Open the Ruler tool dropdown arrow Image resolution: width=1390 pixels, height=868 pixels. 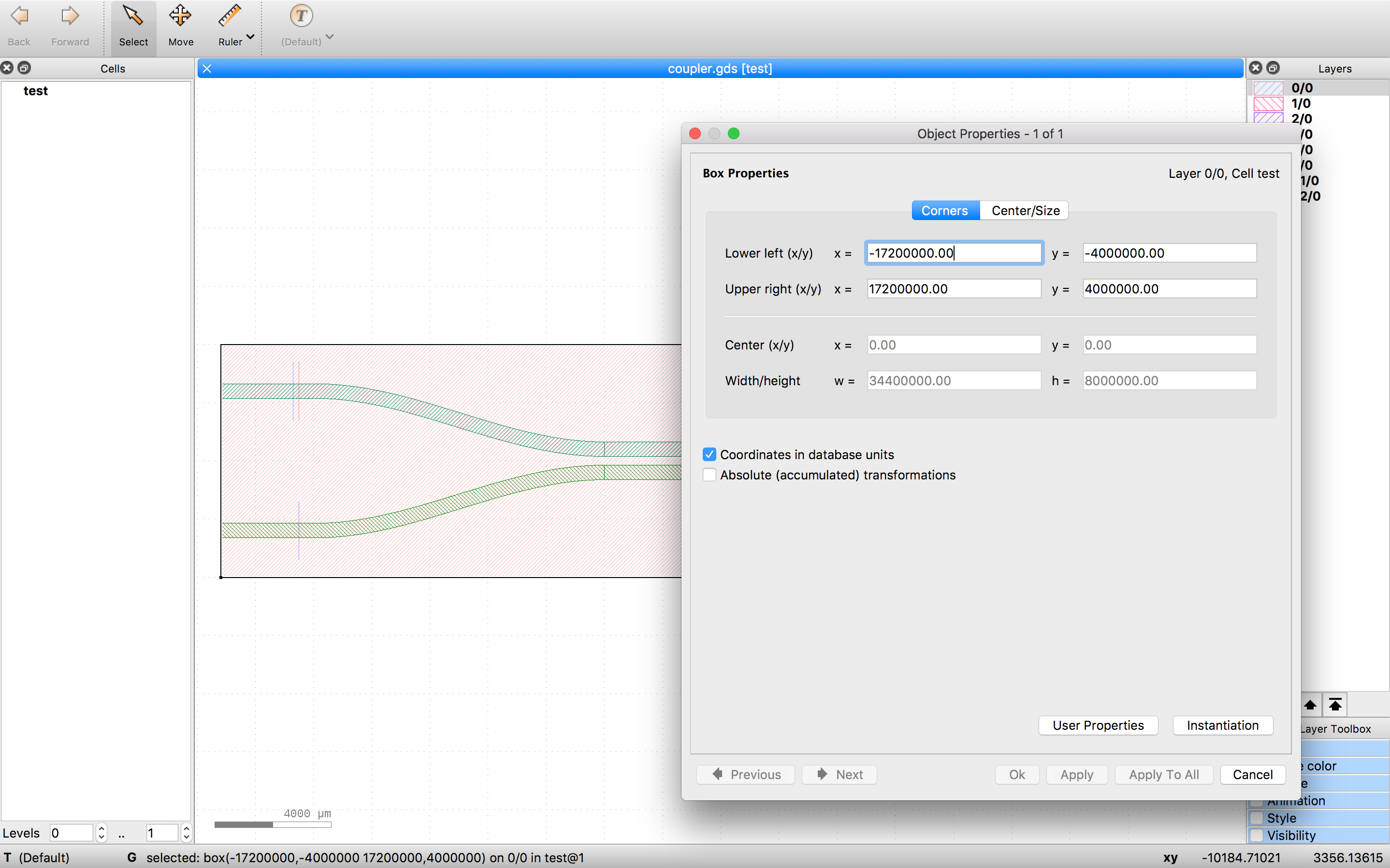pos(250,36)
